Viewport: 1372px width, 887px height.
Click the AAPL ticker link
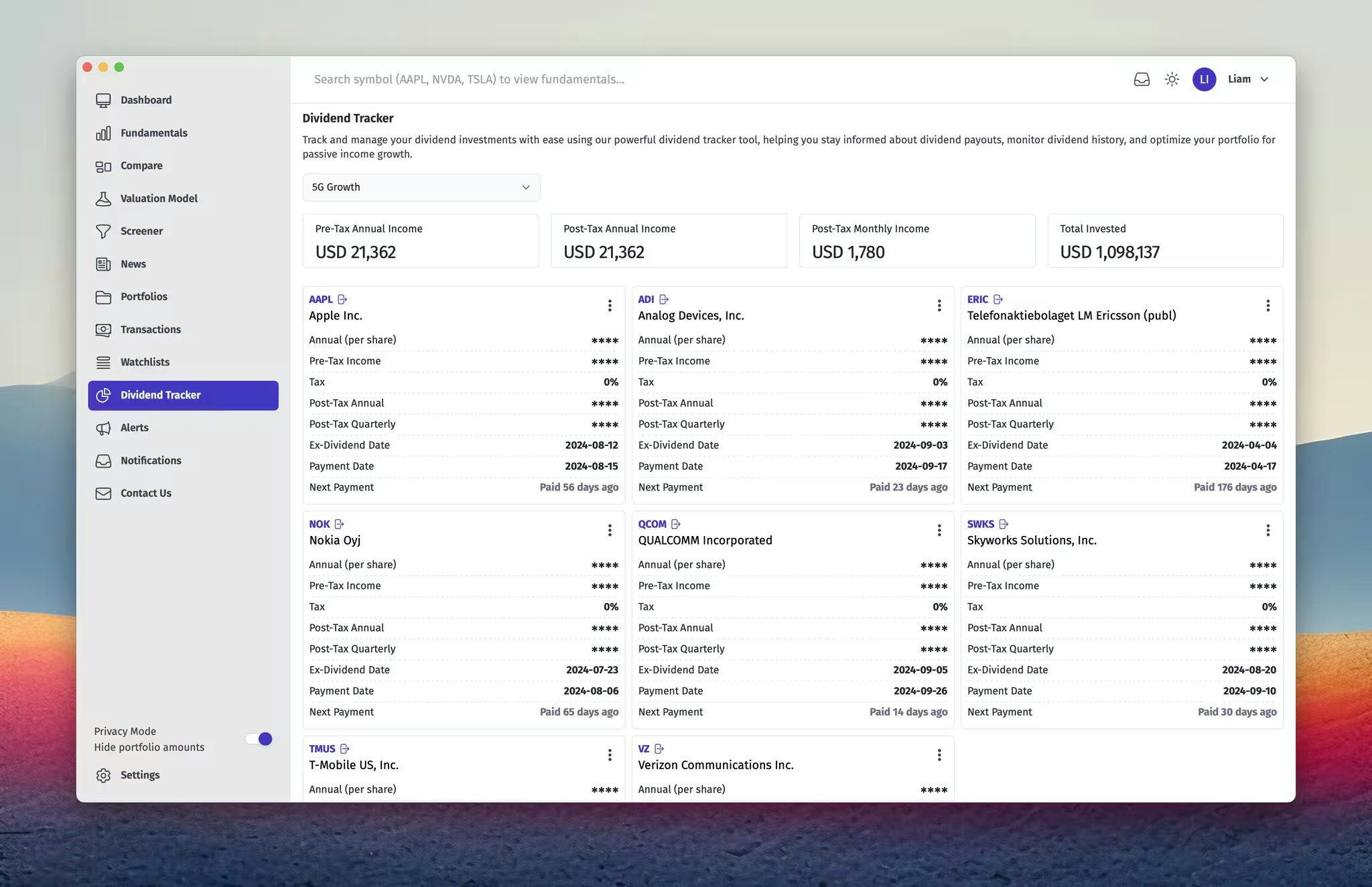tap(320, 299)
